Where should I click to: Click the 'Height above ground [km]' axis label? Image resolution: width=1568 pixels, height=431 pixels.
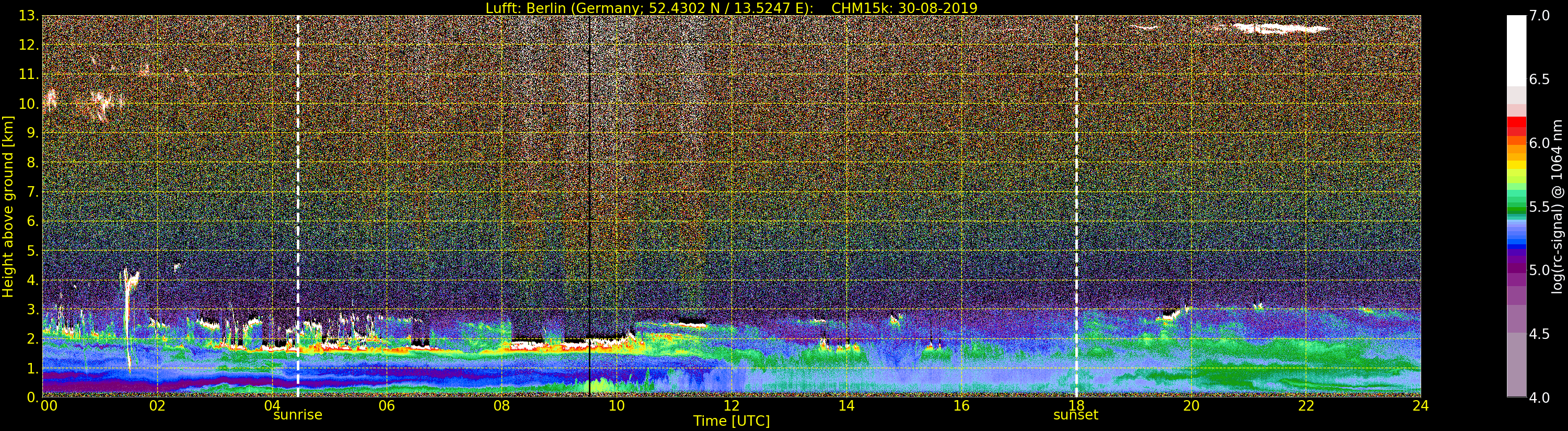point(8,206)
